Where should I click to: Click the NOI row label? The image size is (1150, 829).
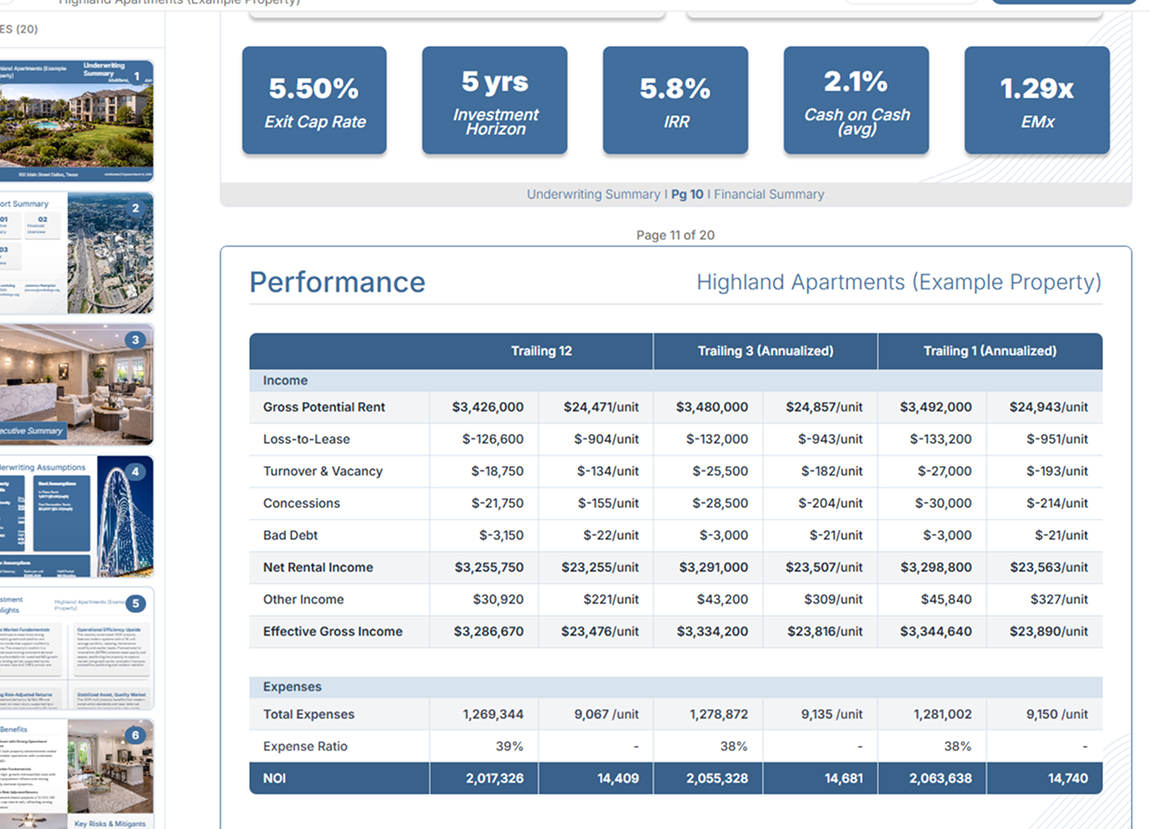(274, 778)
